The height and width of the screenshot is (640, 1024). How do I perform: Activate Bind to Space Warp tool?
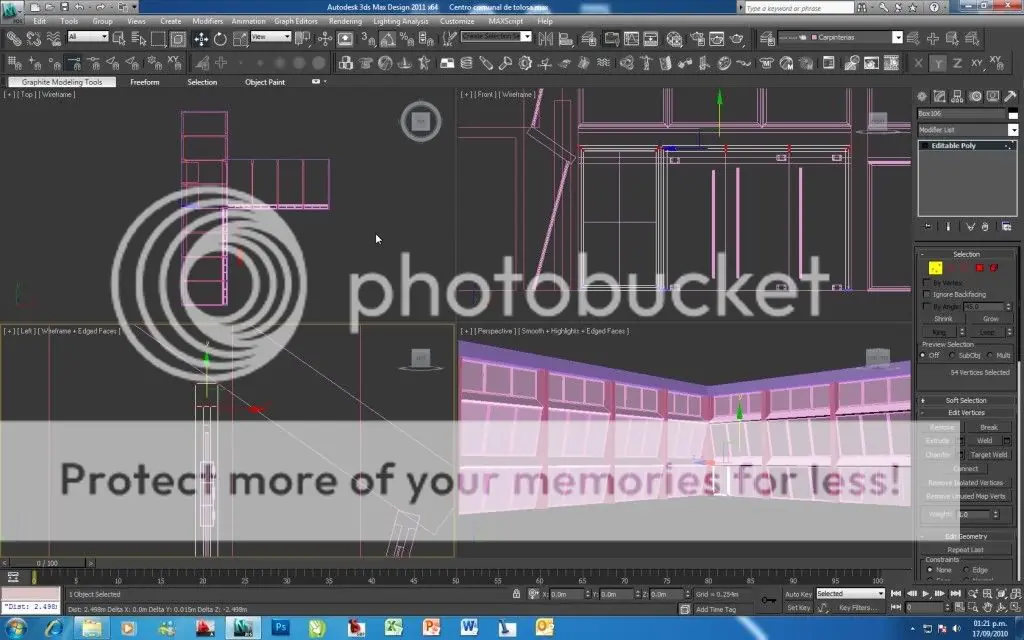coord(54,39)
